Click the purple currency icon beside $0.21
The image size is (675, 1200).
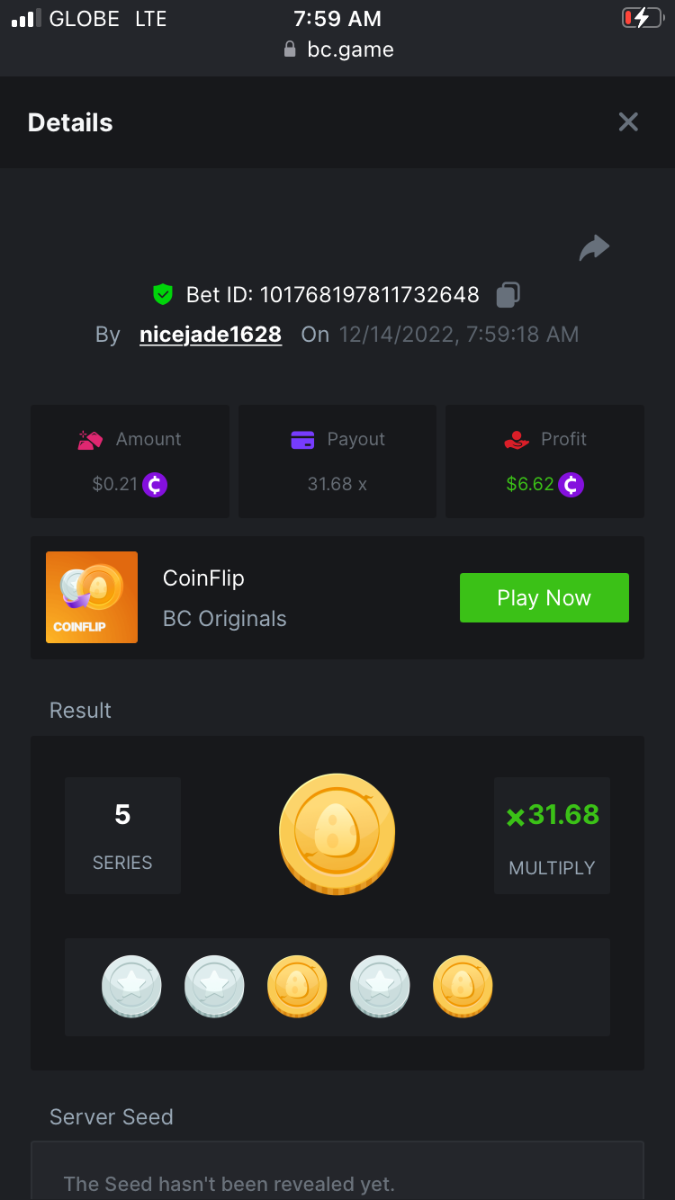tap(155, 485)
